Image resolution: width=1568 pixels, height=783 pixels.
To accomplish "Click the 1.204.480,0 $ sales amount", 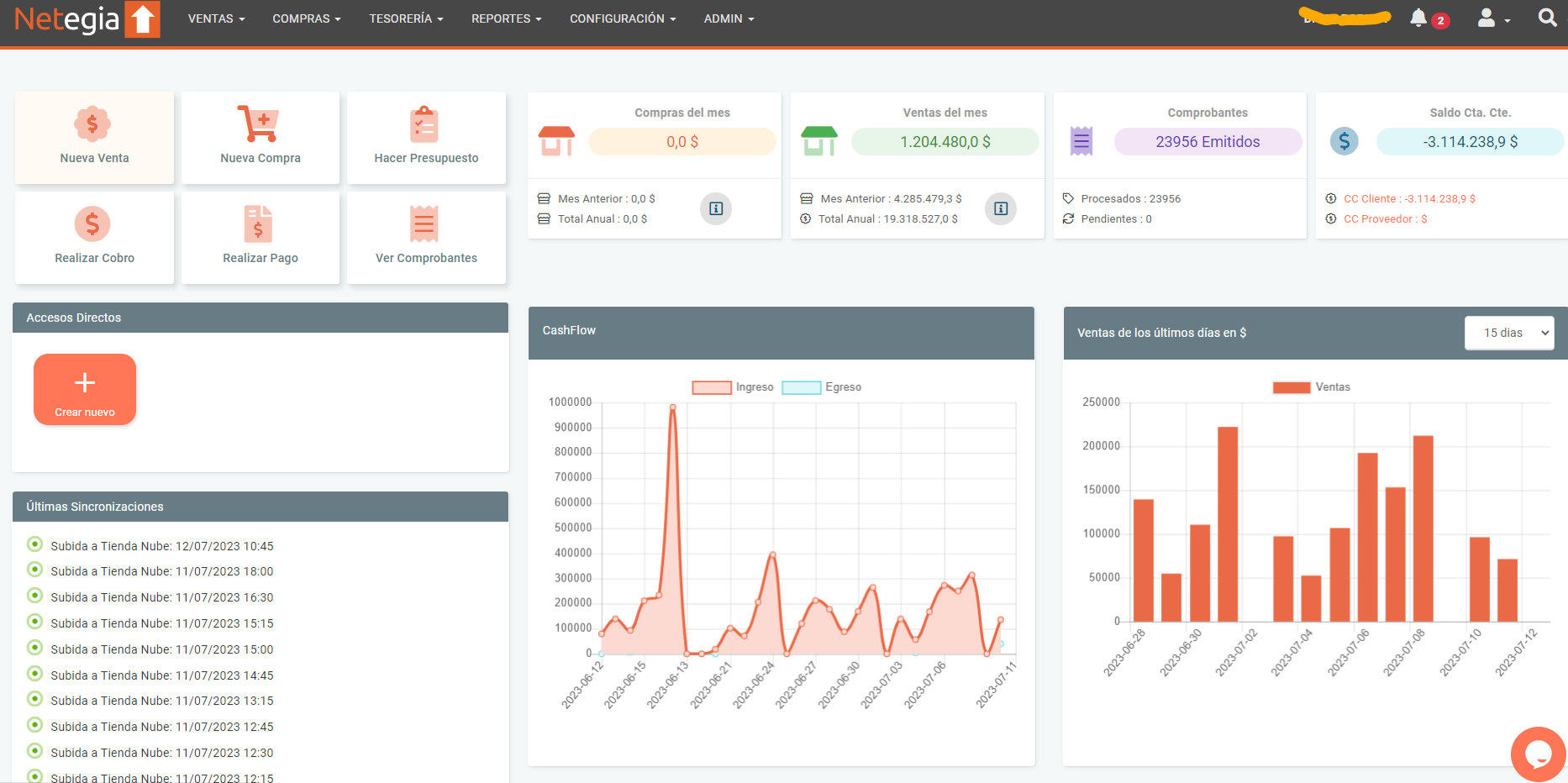I will 945,142.
